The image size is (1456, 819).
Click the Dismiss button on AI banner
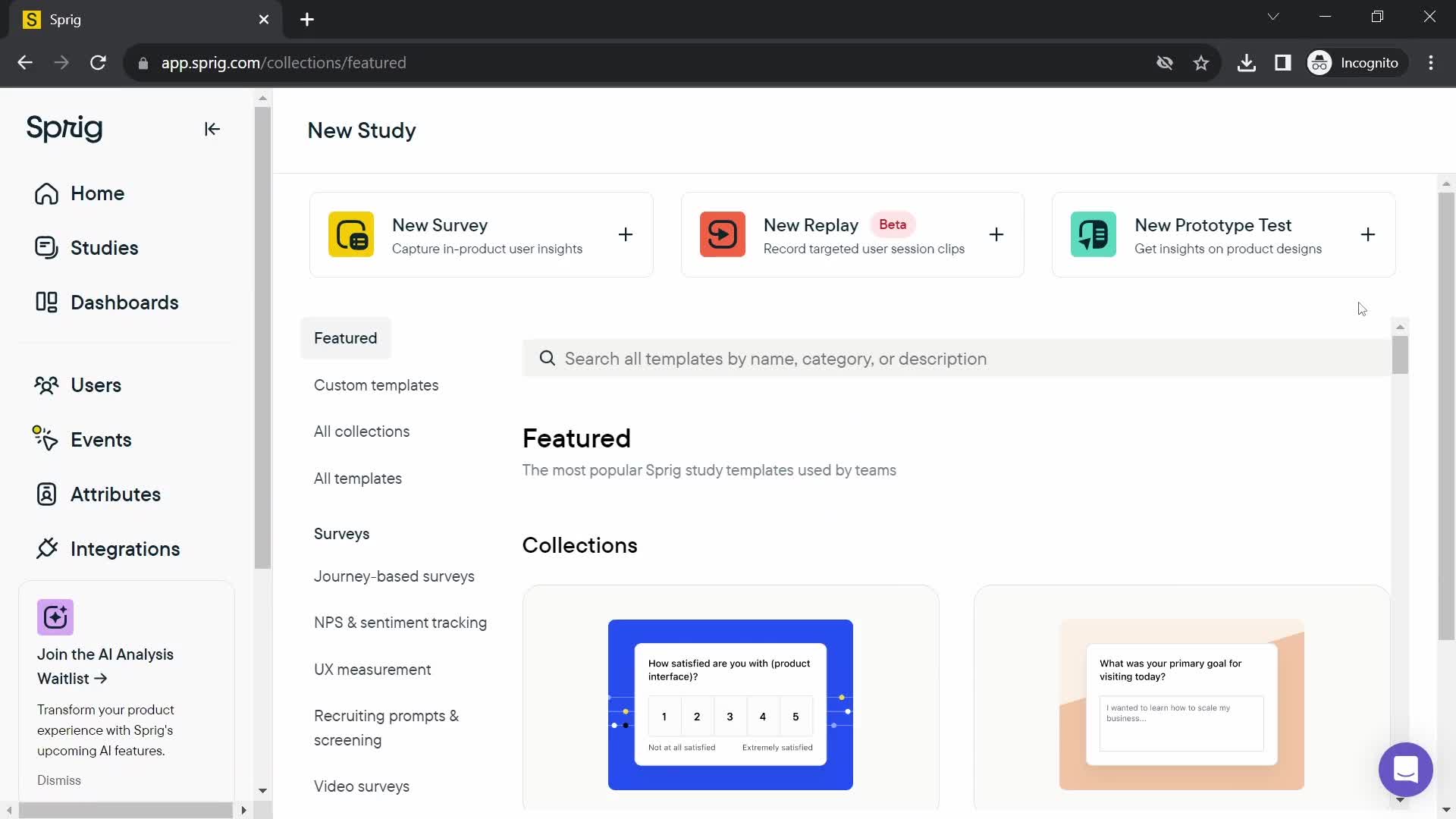tap(58, 780)
